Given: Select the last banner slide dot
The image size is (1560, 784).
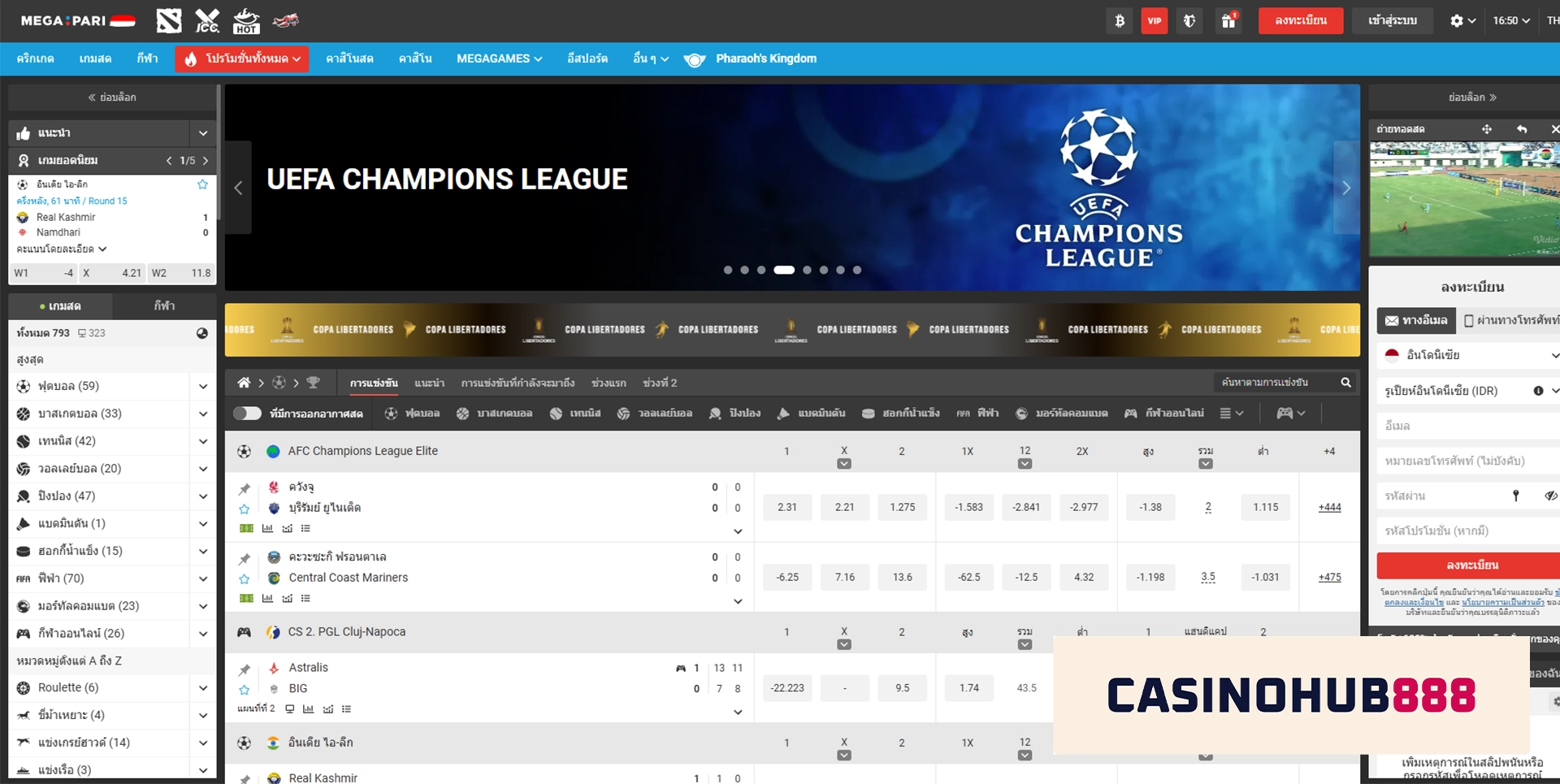Looking at the screenshot, I should (x=856, y=270).
